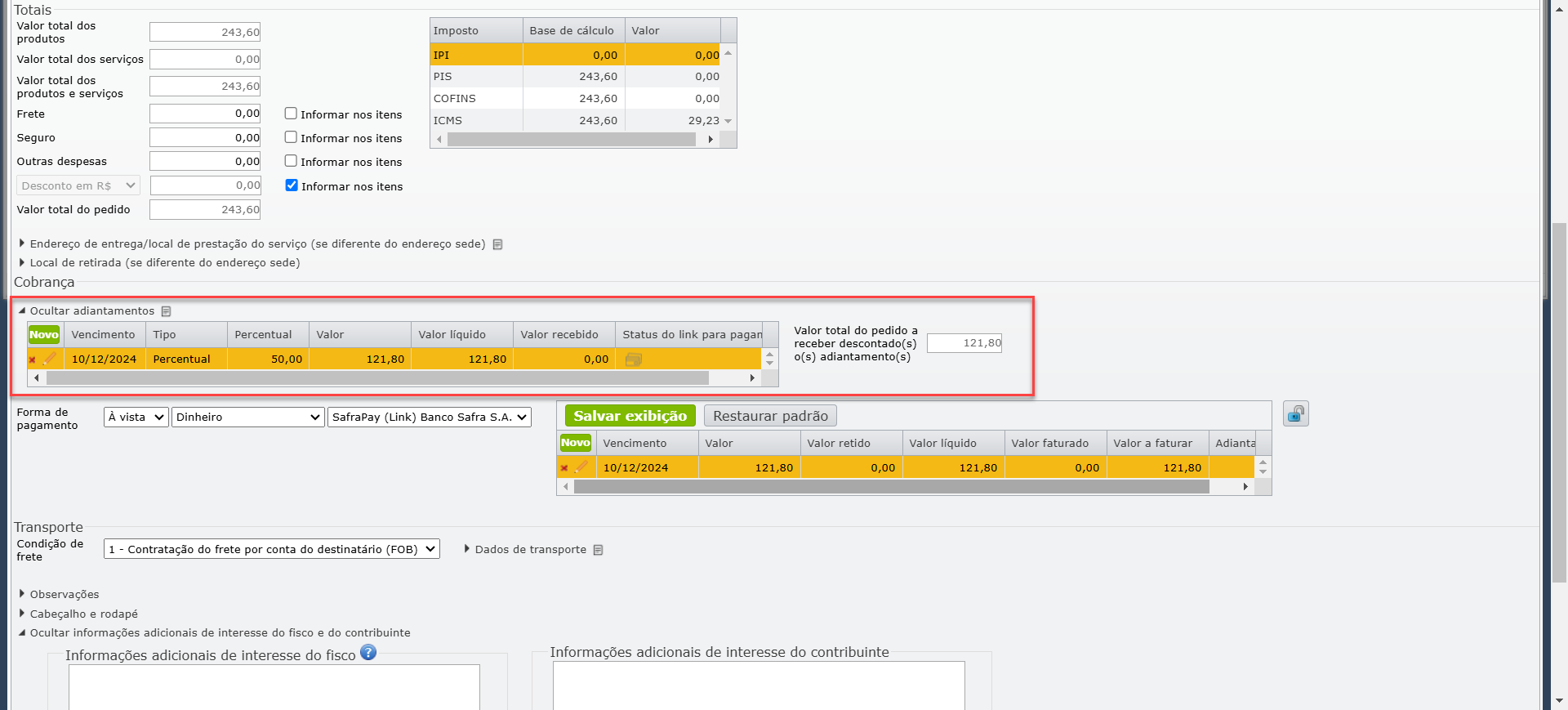Edit the adiantamento row using the pencil icon
This screenshot has width=1568, height=710.
coord(50,359)
